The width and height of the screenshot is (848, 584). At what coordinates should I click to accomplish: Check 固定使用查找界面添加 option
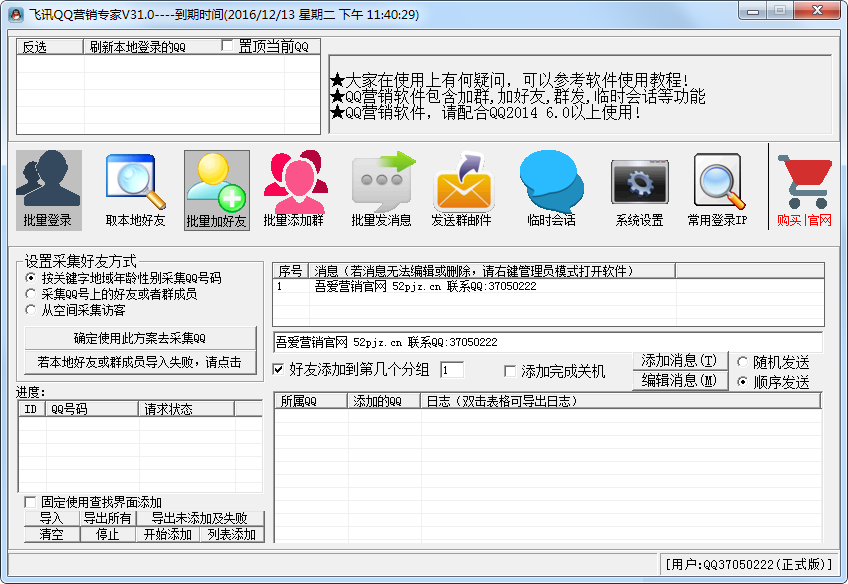[30, 502]
